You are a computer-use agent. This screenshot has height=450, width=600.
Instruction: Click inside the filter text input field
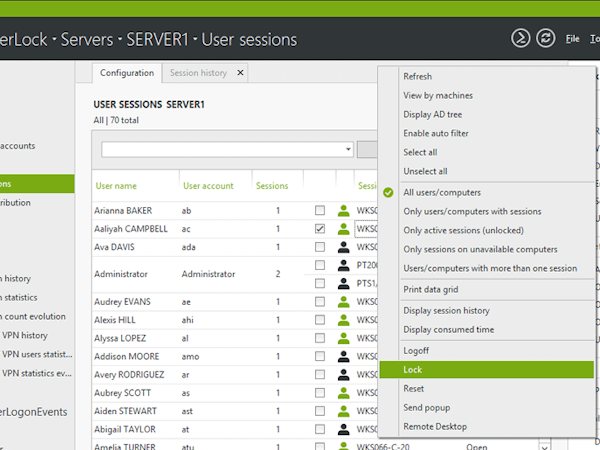pos(223,149)
